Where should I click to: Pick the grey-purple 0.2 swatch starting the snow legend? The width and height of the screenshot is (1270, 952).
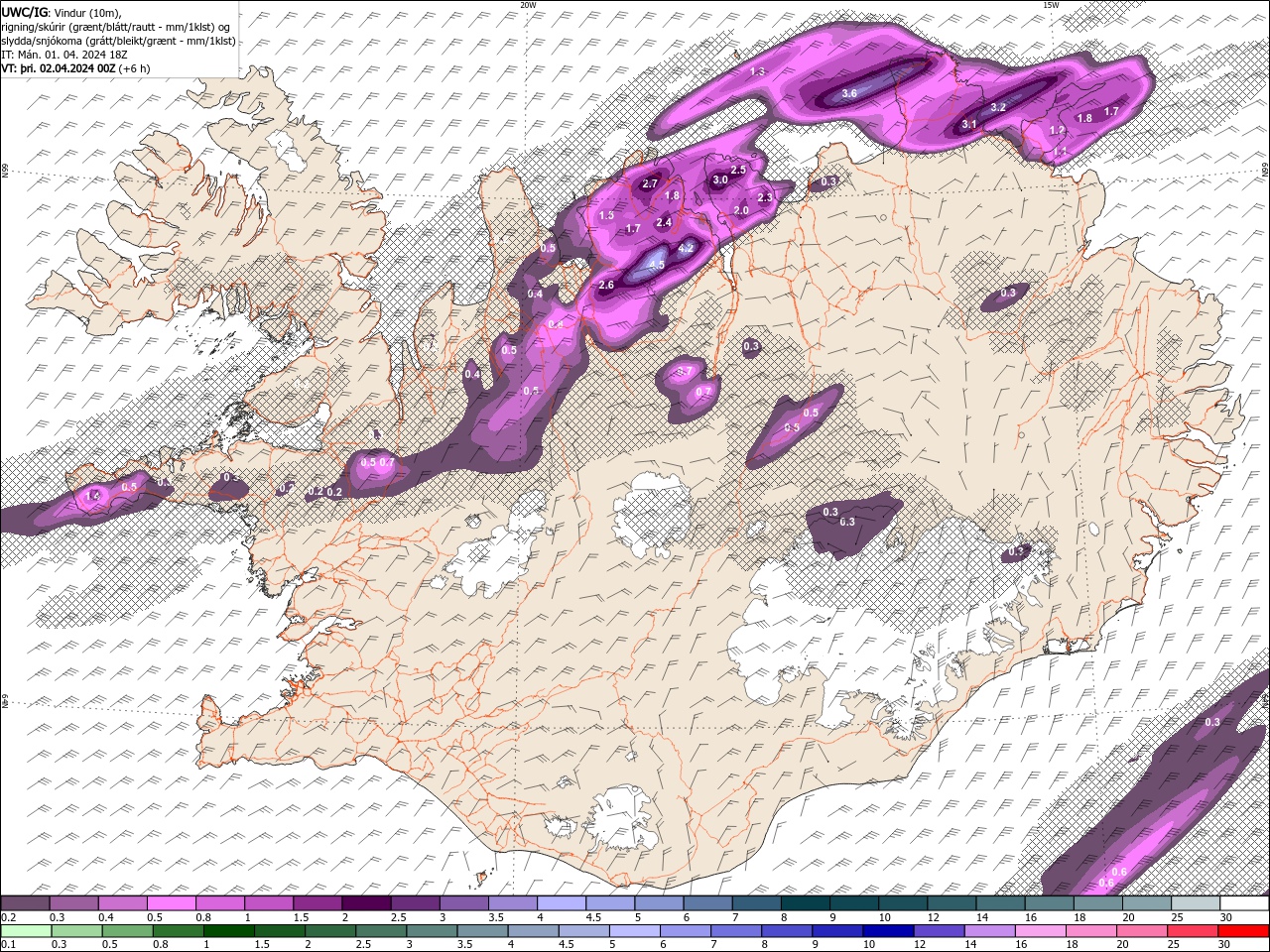(x=25, y=903)
